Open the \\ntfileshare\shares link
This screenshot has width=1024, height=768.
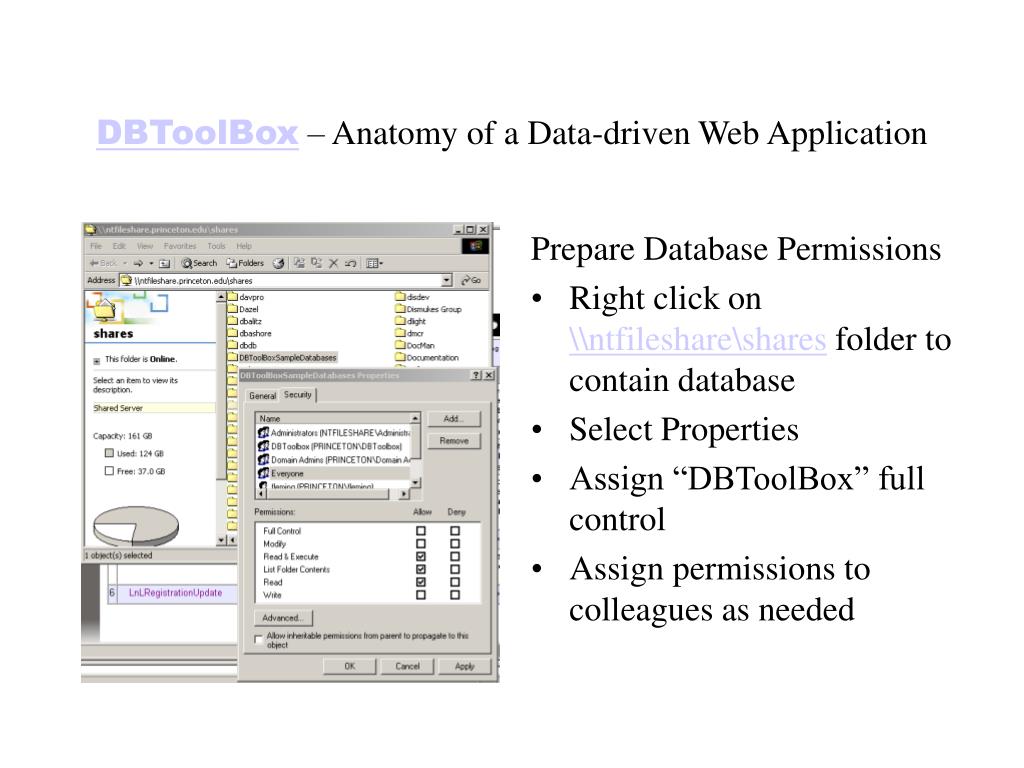(x=697, y=340)
